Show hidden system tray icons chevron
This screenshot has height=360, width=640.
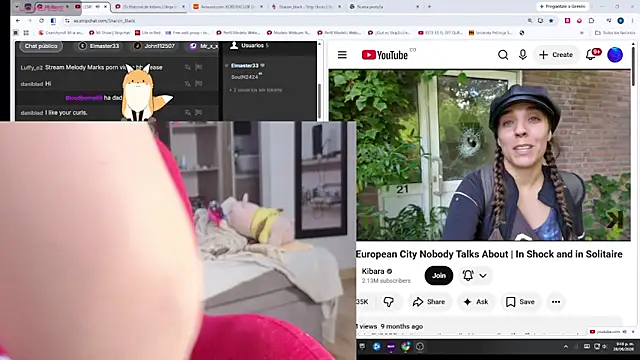coord(566,347)
